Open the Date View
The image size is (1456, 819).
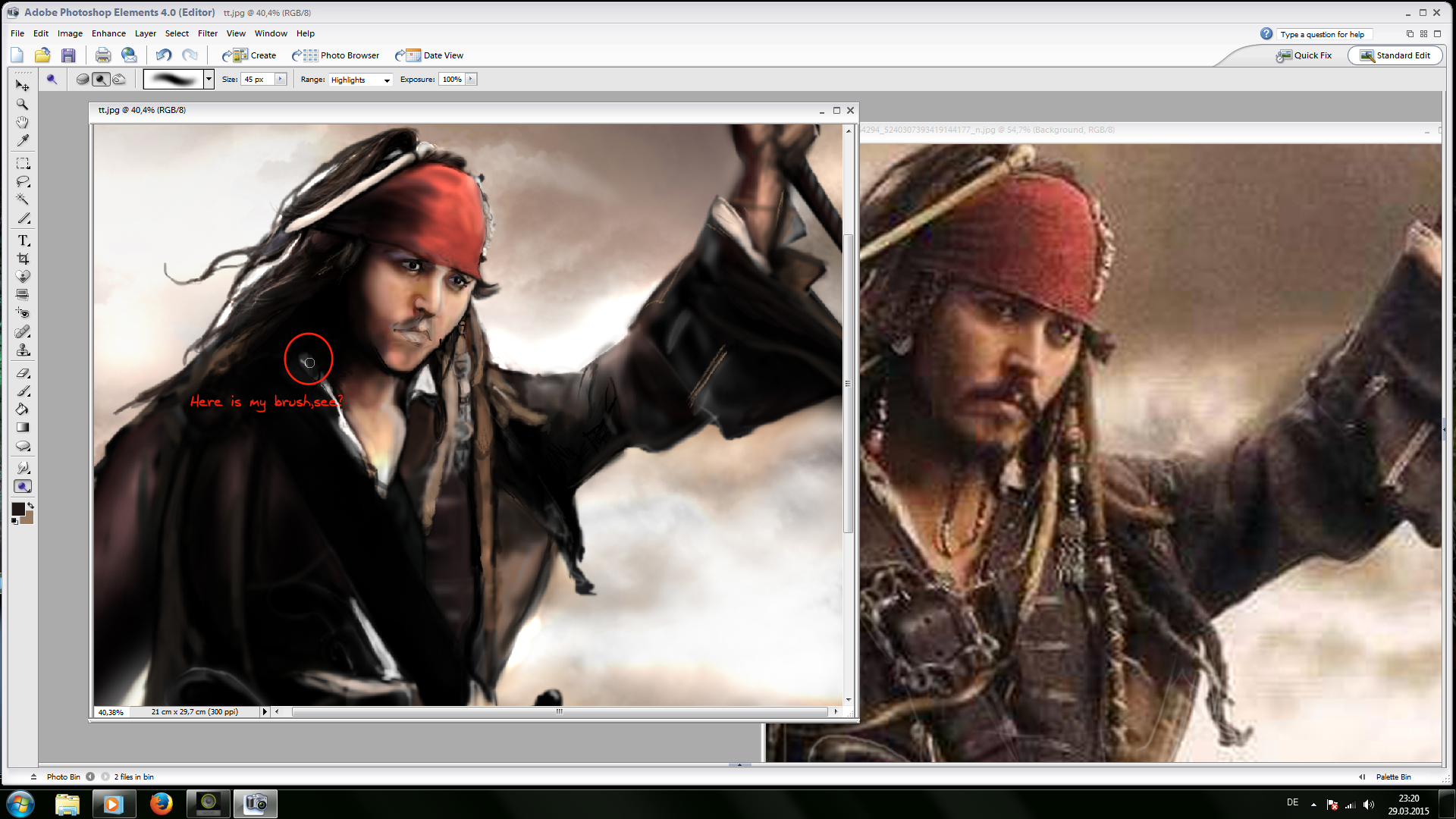(x=429, y=55)
